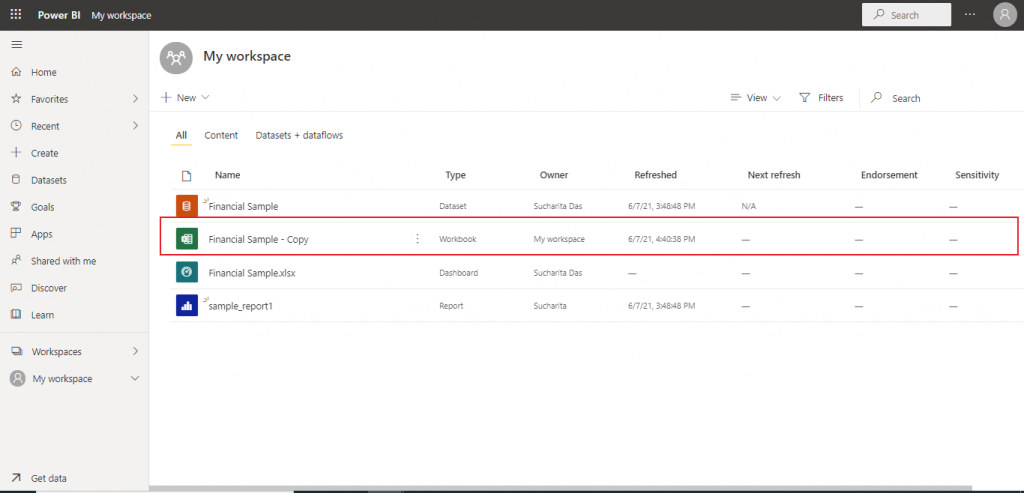Click the sample_report1 report icon
Viewport: 1024px width, 493px height.
[185, 305]
